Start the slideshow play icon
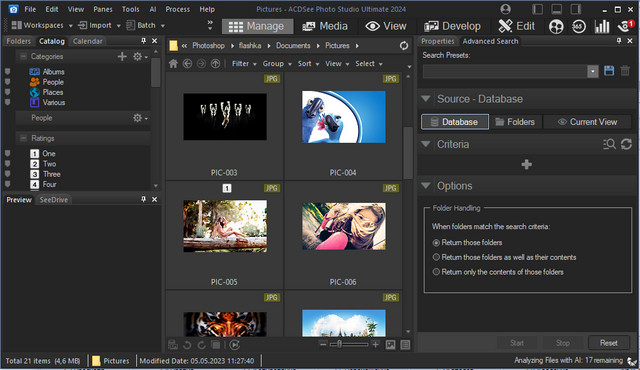Screen dimensions: 640x370 [x=235, y=345]
